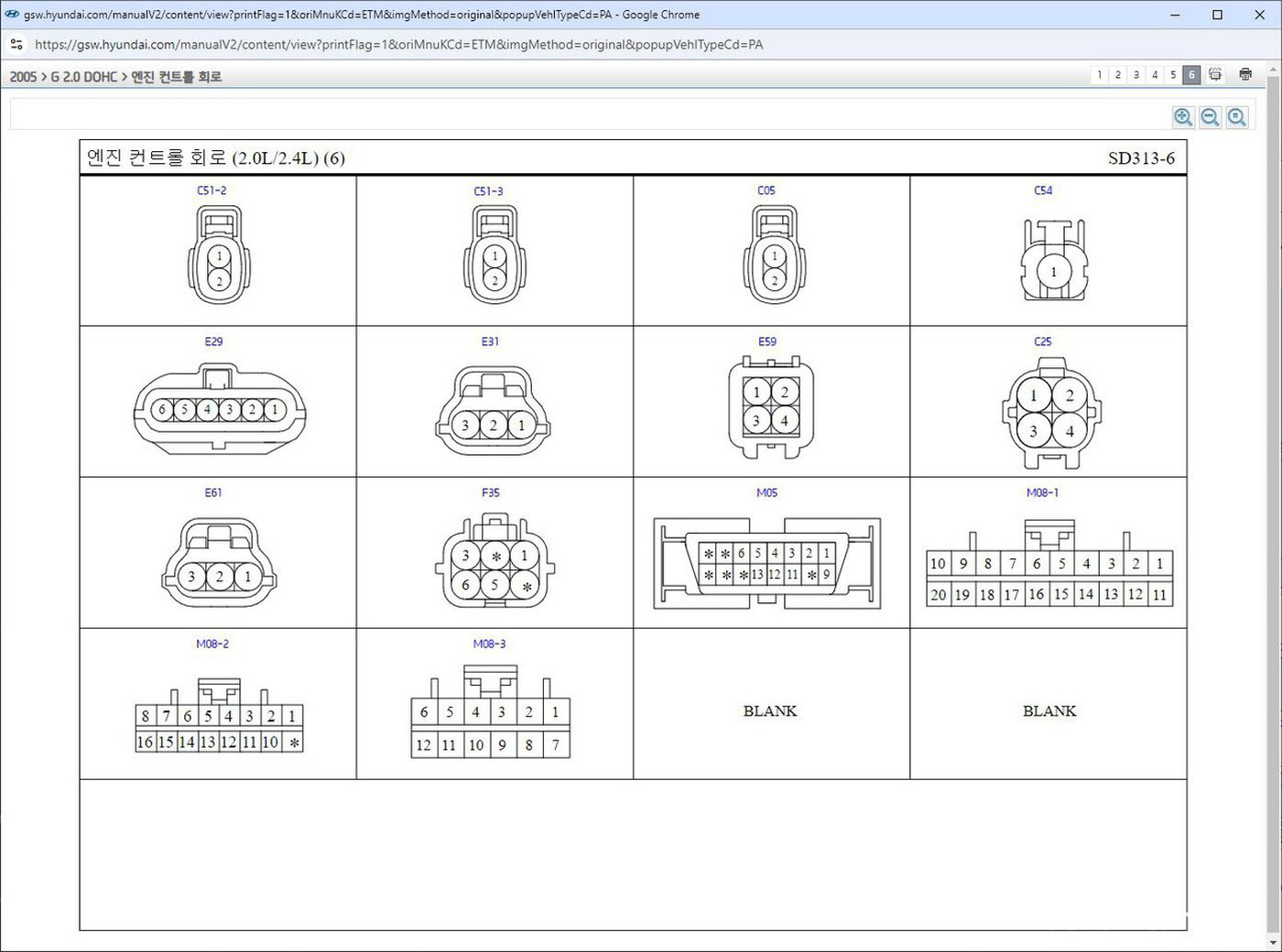Click the C51-2 connector label
1282x952 pixels.
(x=212, y=190)
